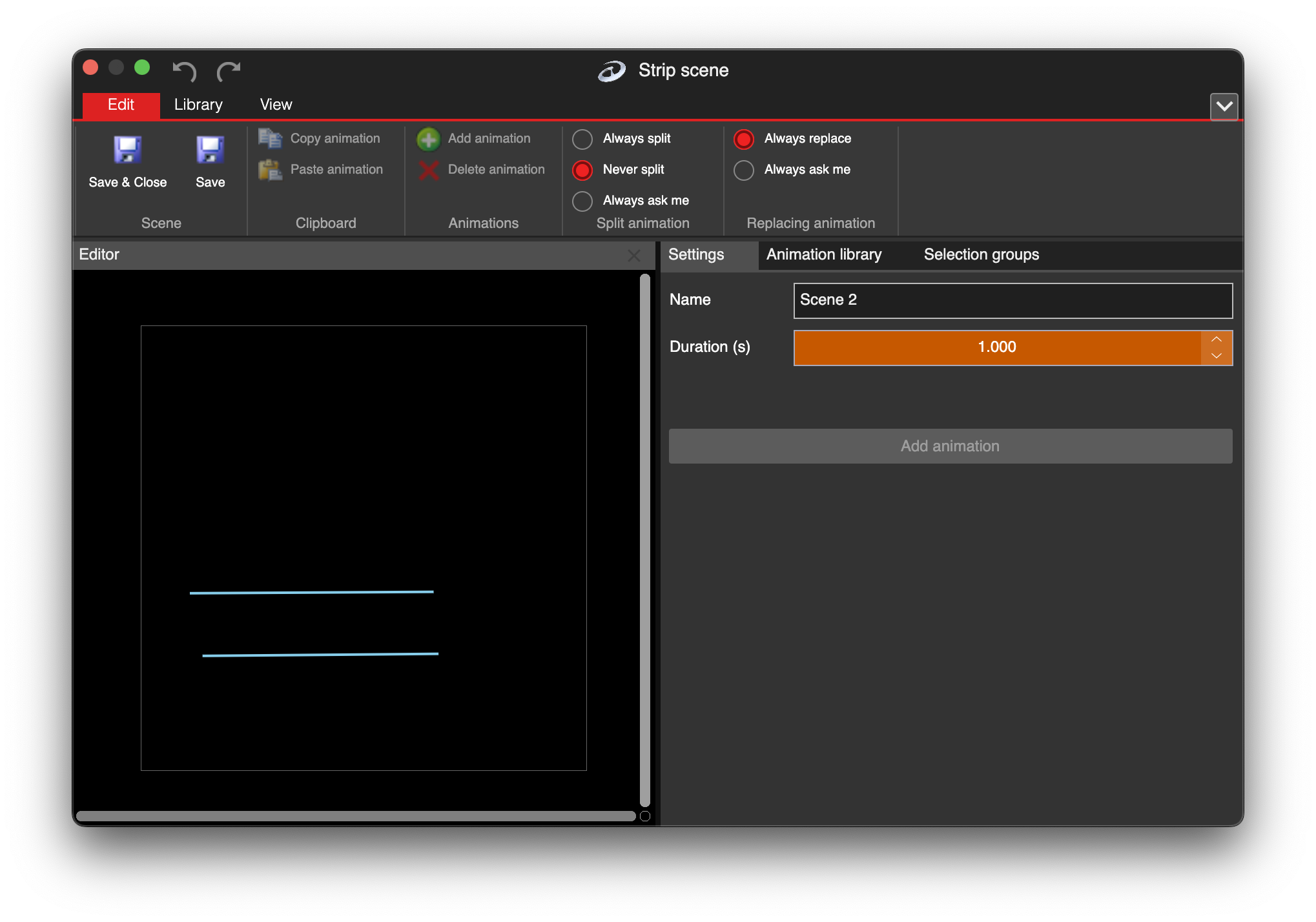Click the Delete animation label
The image size is (1316, 922).
tap(496, 169)
